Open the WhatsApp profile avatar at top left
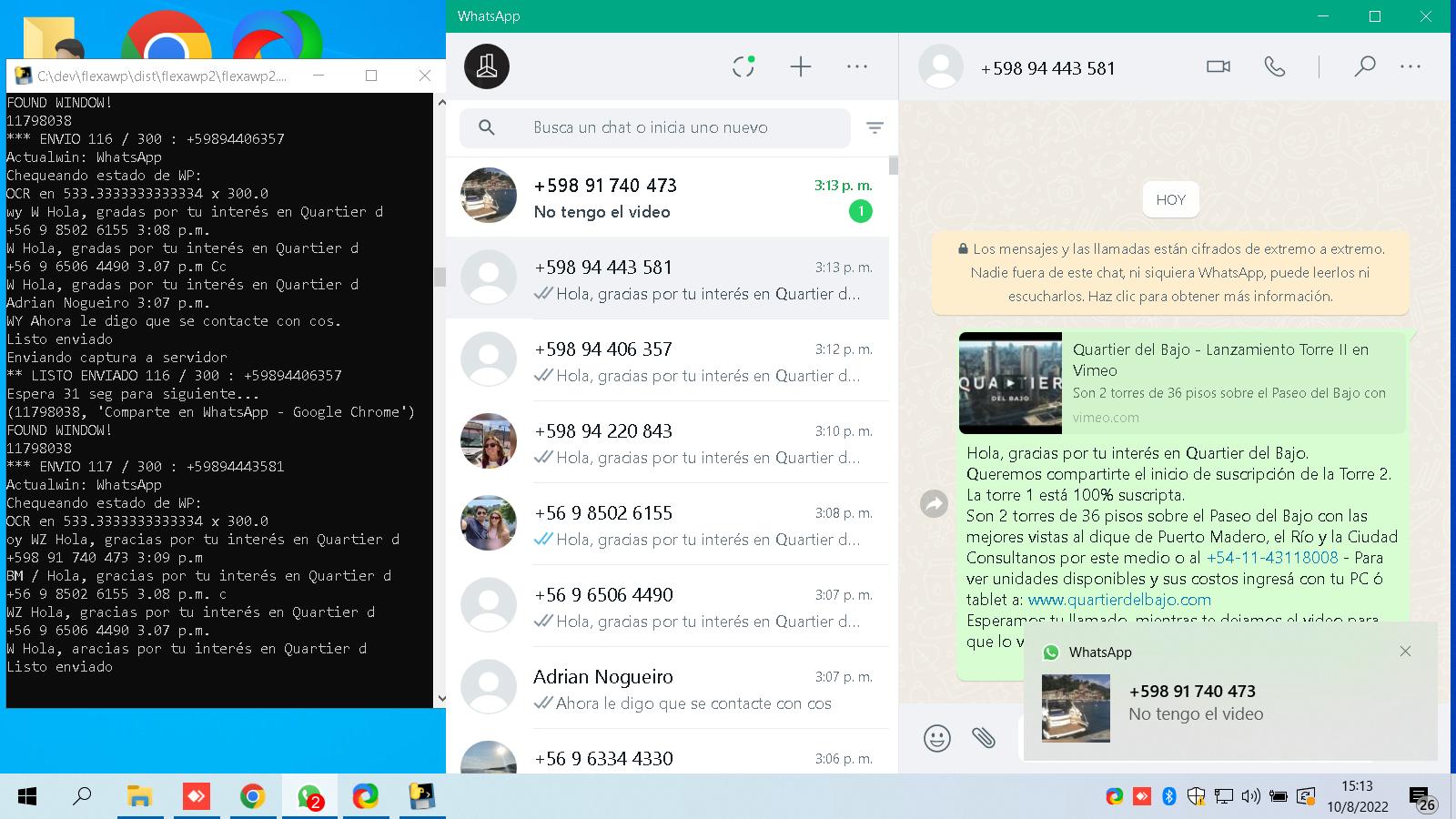Screen dimensions: 1456x819 point(487,66)
